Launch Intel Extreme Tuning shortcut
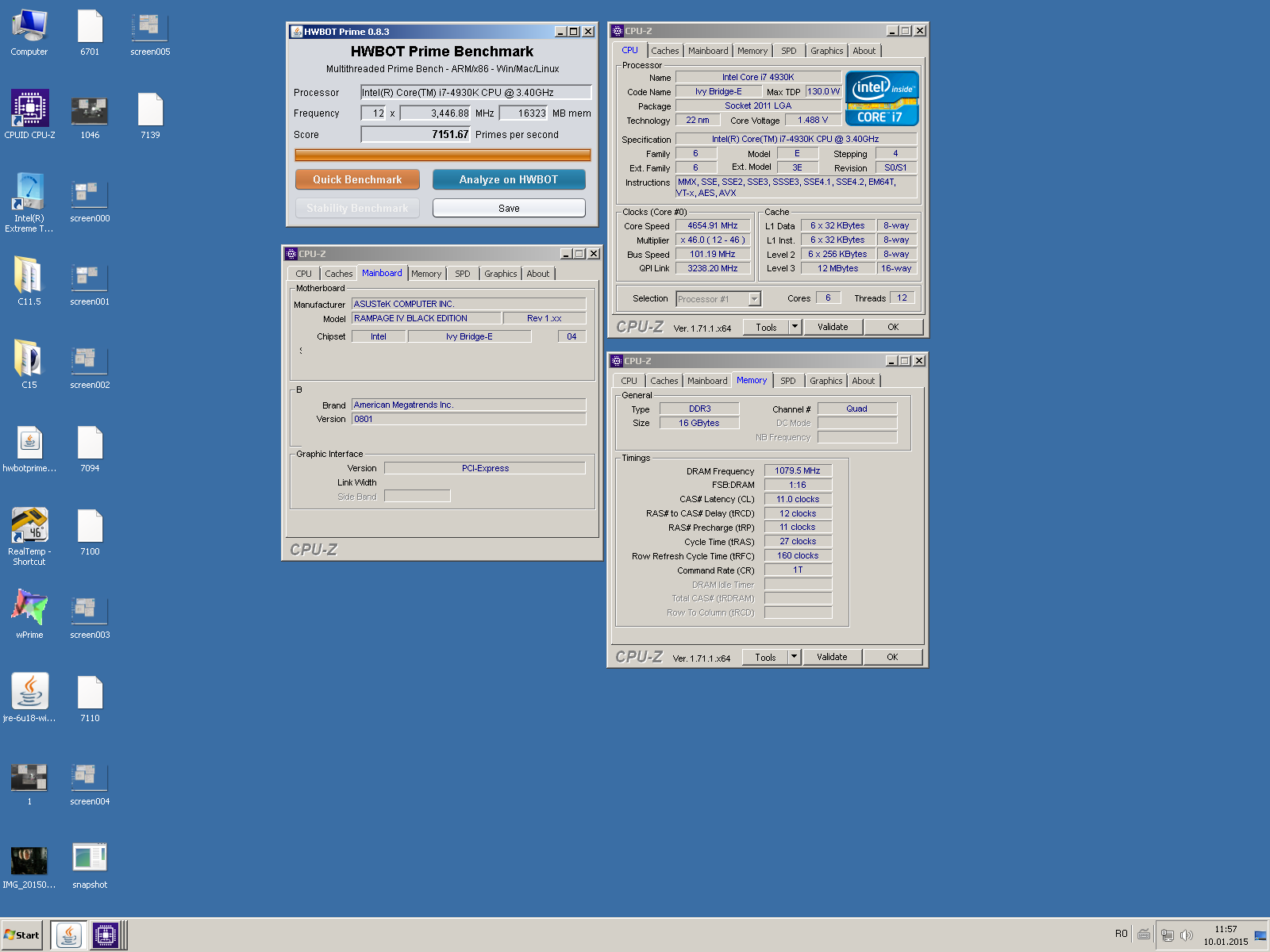Screen dimensions: 1270x952 click(x=29, y=203)
